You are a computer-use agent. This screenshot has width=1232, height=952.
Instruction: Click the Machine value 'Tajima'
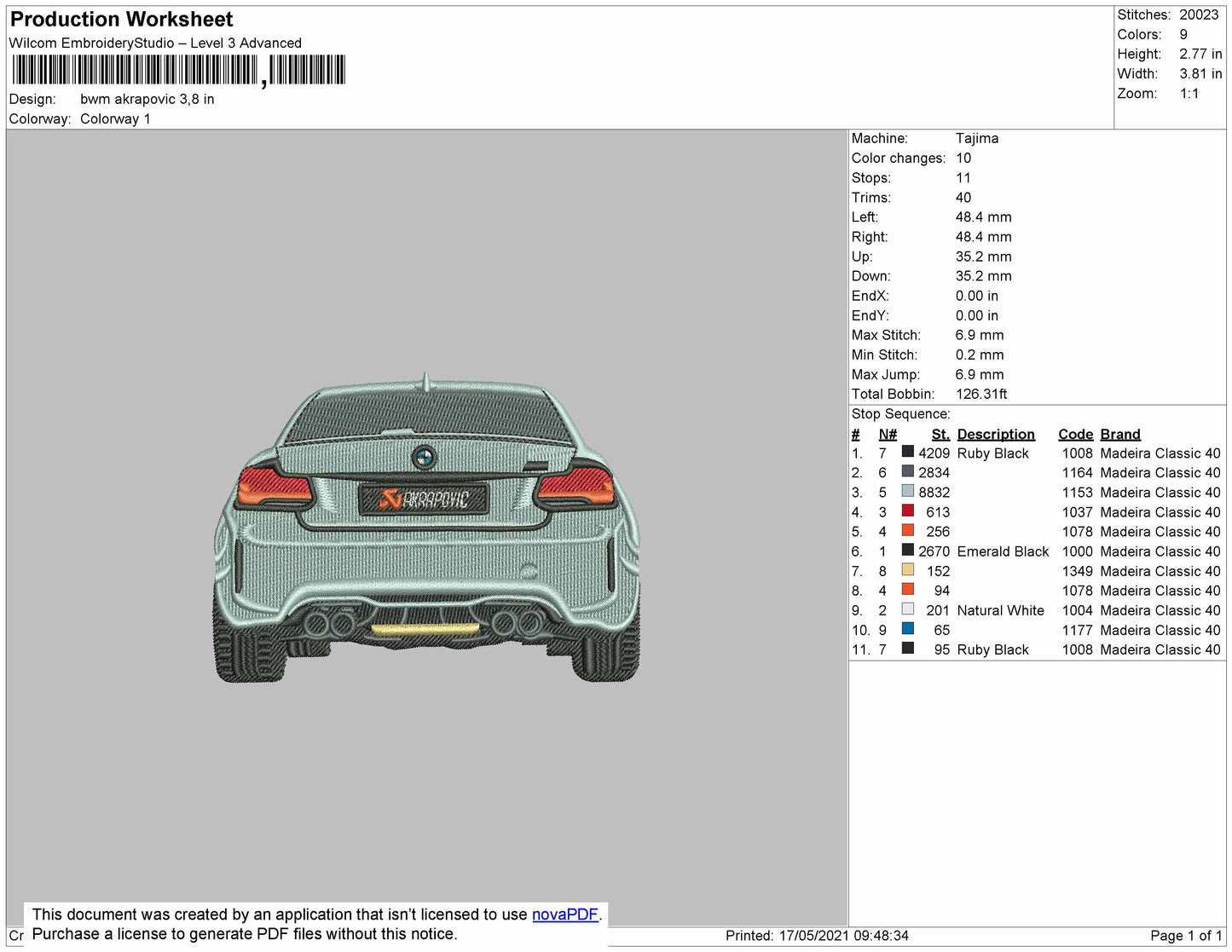pyautogui.click(x=977, y=138)
